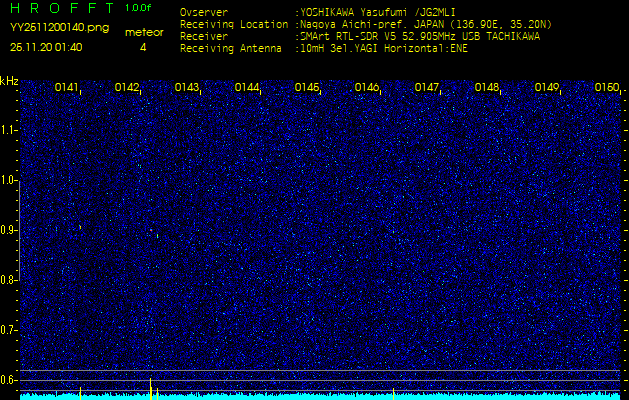Click the gray detection range bar on the frequency axis
Viewport: 629px width, 400px height.
pyautogui.click(x=20, y=231)
